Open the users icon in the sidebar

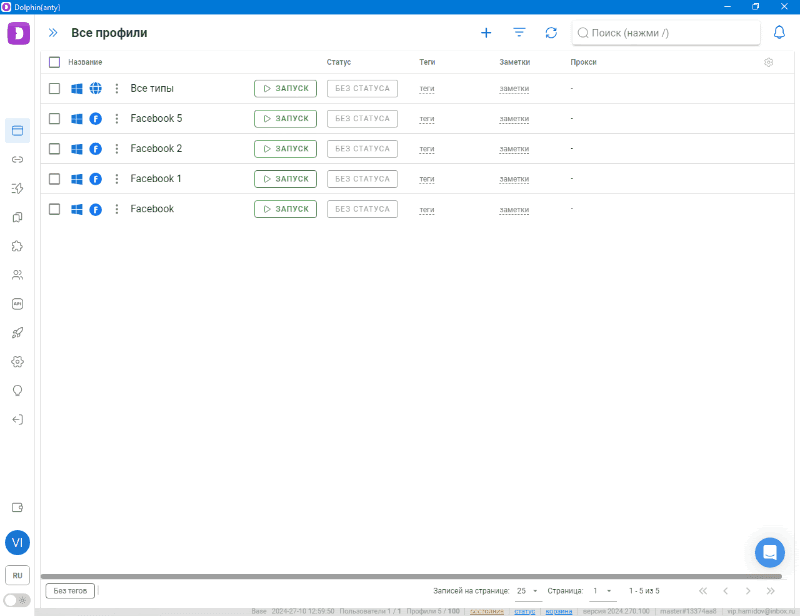[x=17, y=275]
